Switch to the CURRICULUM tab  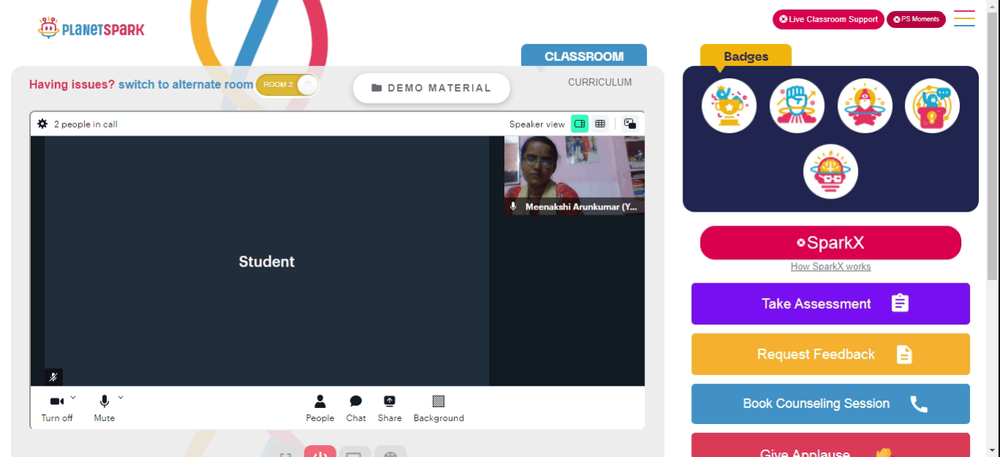599,82
